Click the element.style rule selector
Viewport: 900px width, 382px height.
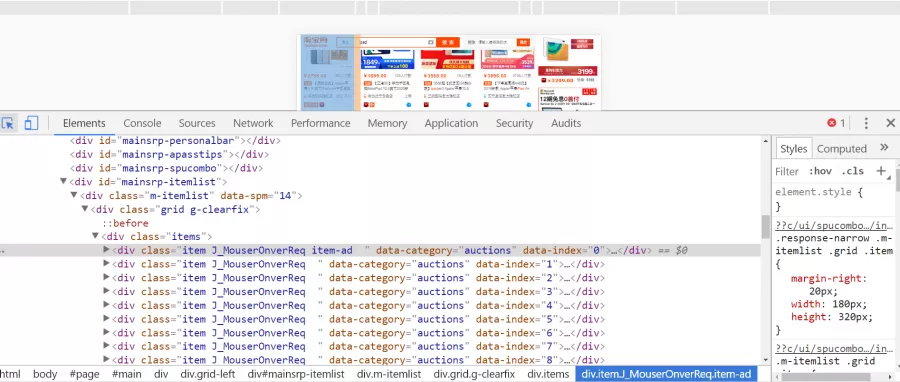point(813,192)
